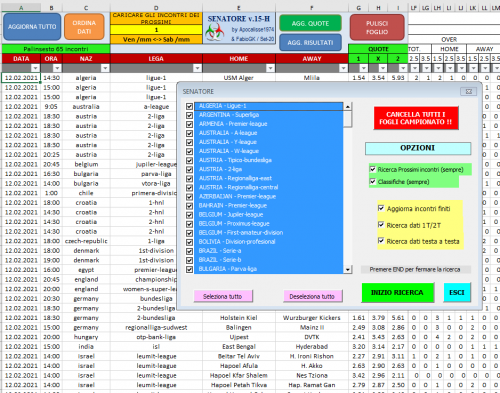Open the LEGA column filter dropdown

tap(197, 68)
